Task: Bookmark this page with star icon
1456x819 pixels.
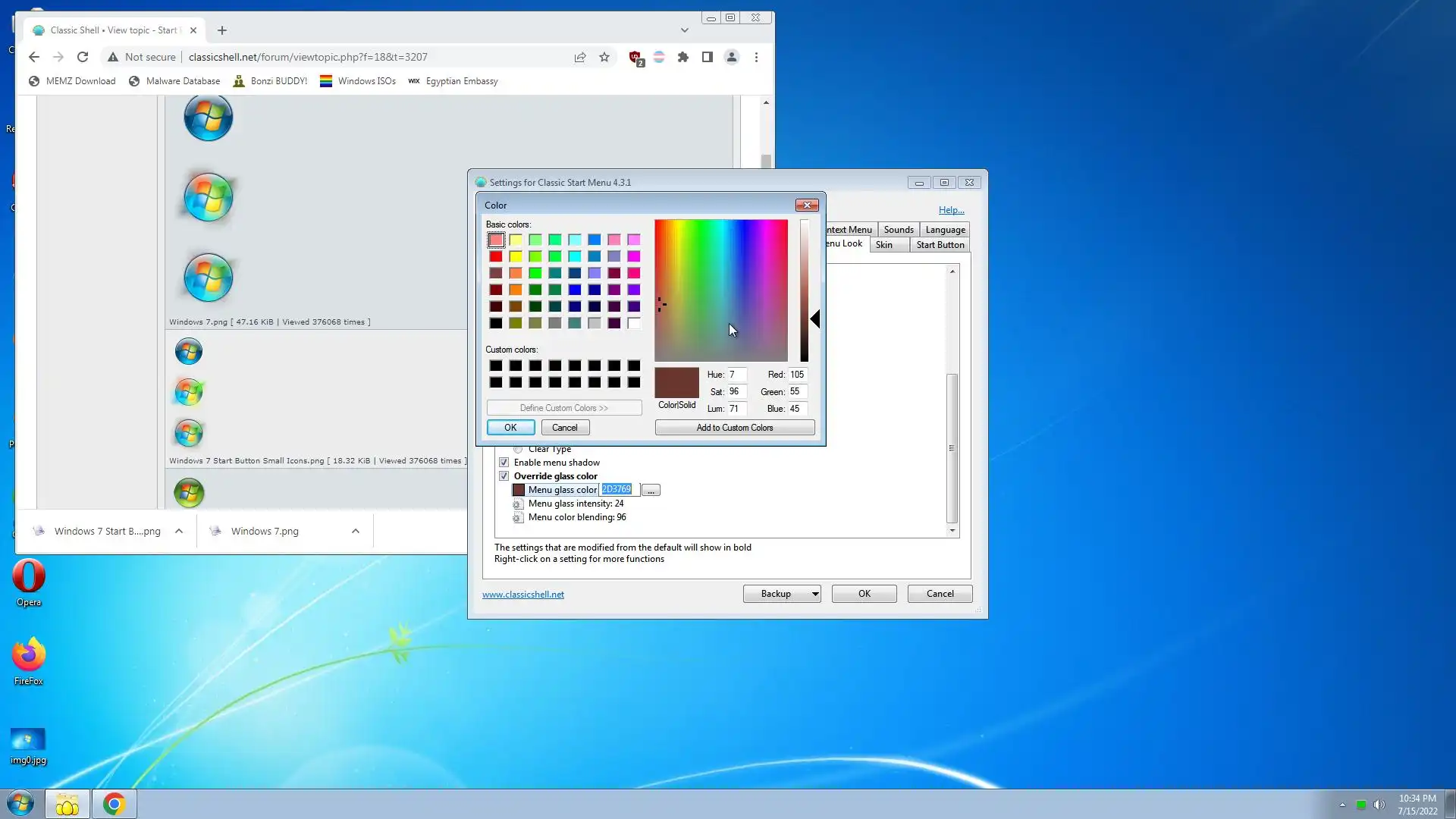Action: click(604, 57)
